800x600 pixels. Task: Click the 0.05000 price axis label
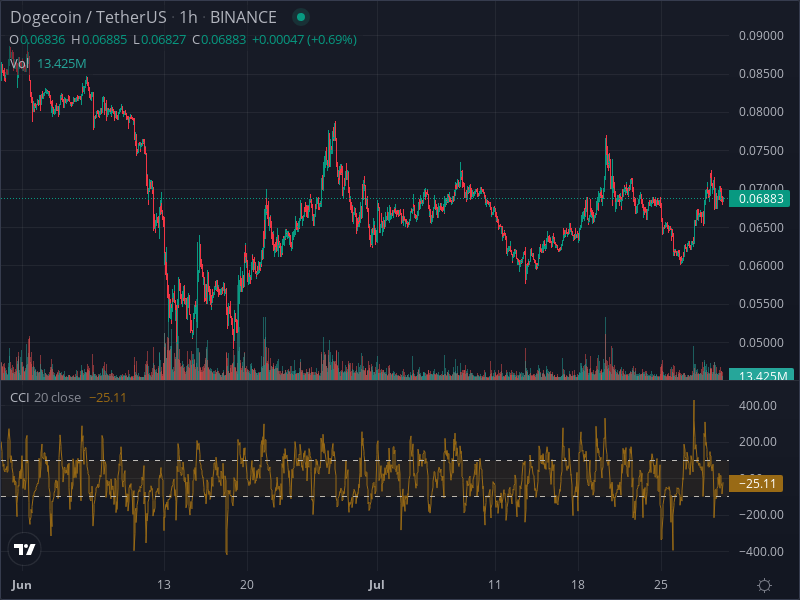761,342
